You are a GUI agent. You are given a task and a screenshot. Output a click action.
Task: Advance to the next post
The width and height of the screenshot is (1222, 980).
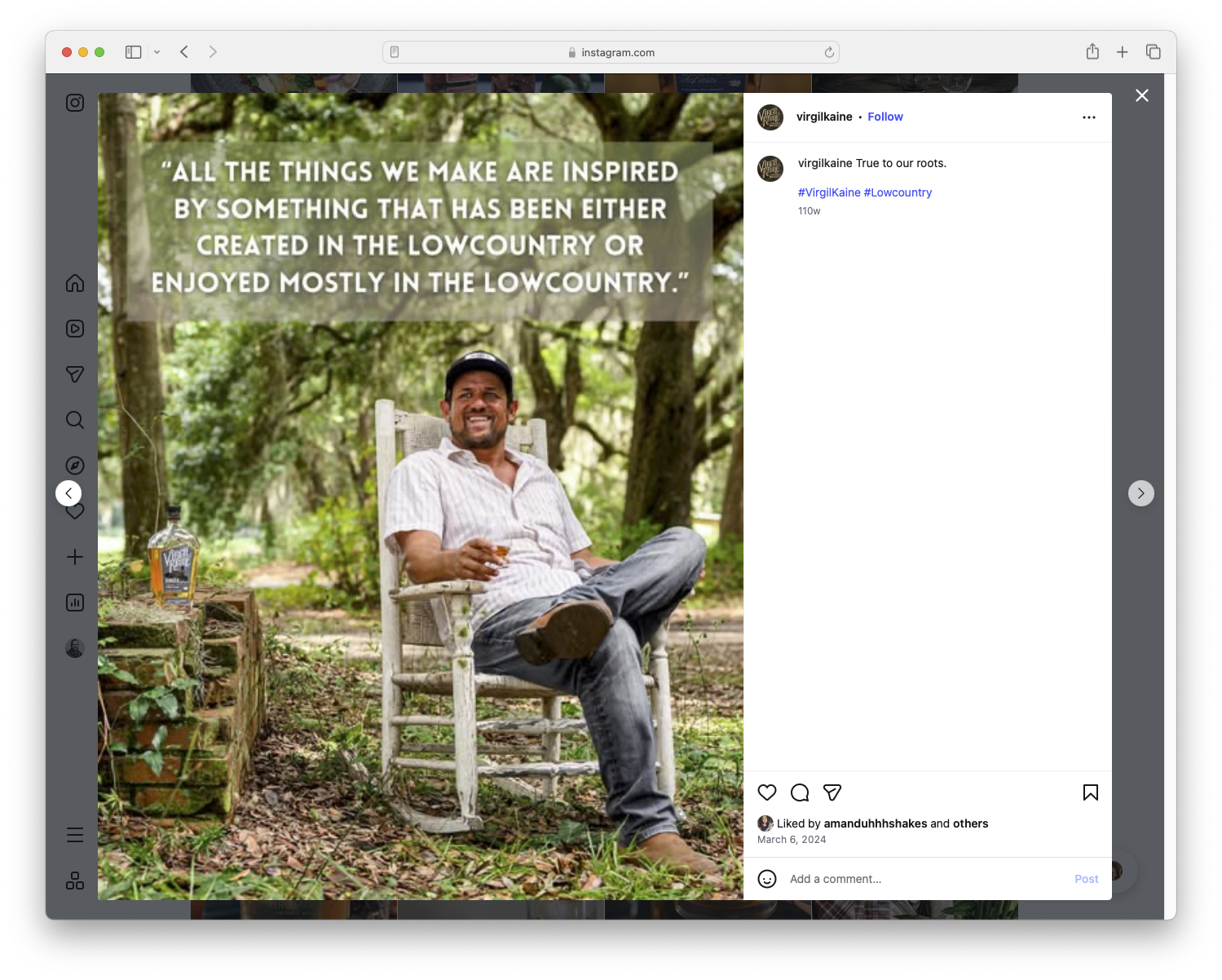[x=1141, y=492]
